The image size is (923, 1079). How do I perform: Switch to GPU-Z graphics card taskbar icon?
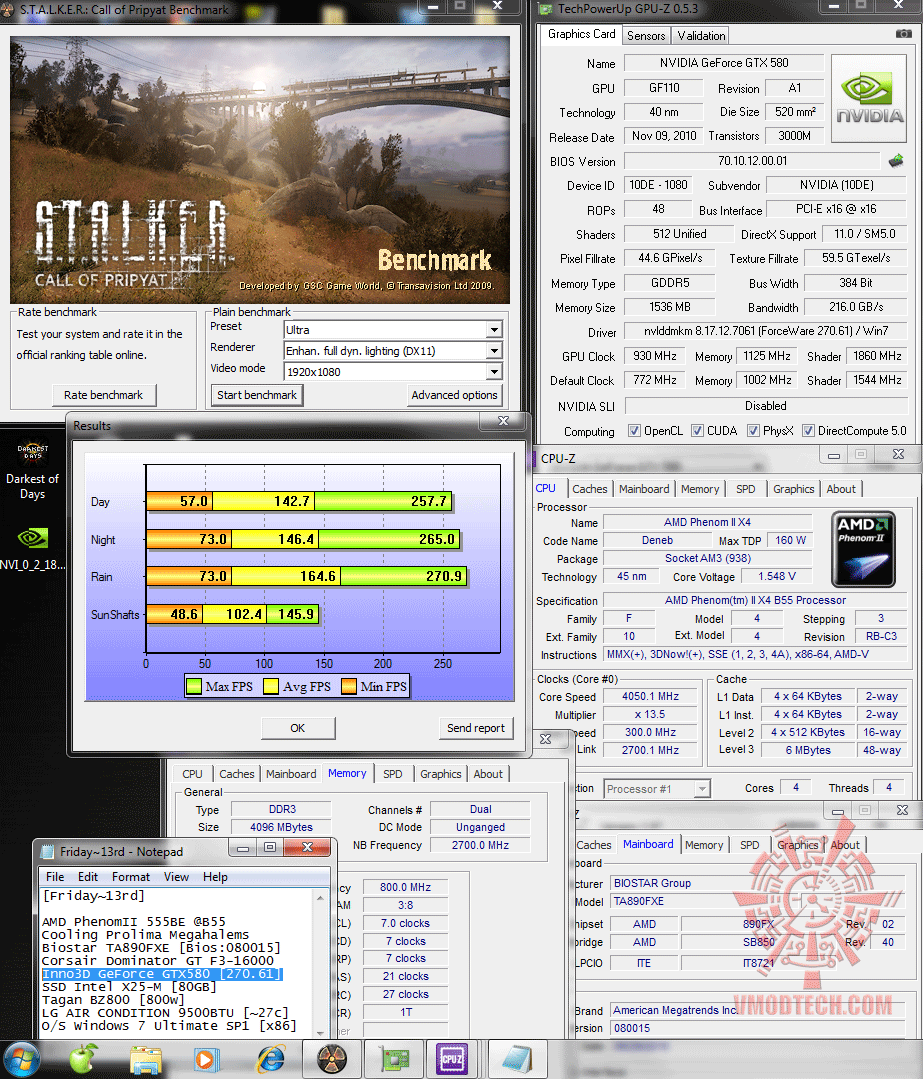click(x=395, y=1059)
